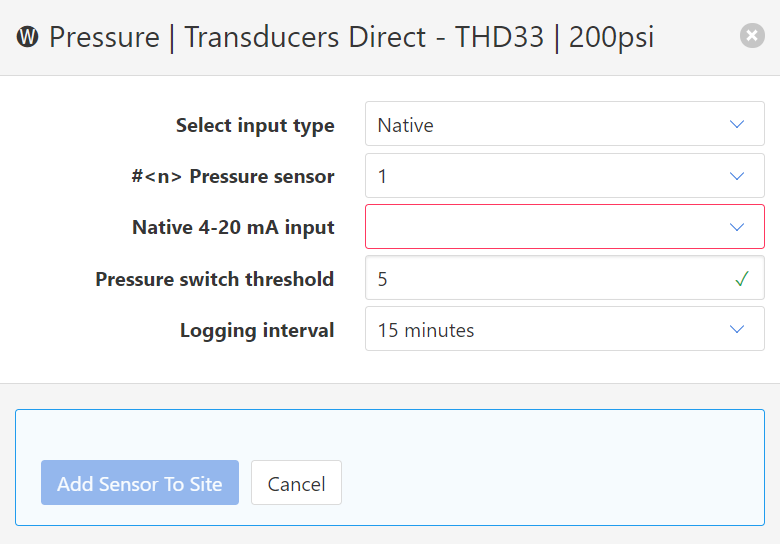Open the Logging interval dropdown showing 15 minutes

click(x=550, y=330)
